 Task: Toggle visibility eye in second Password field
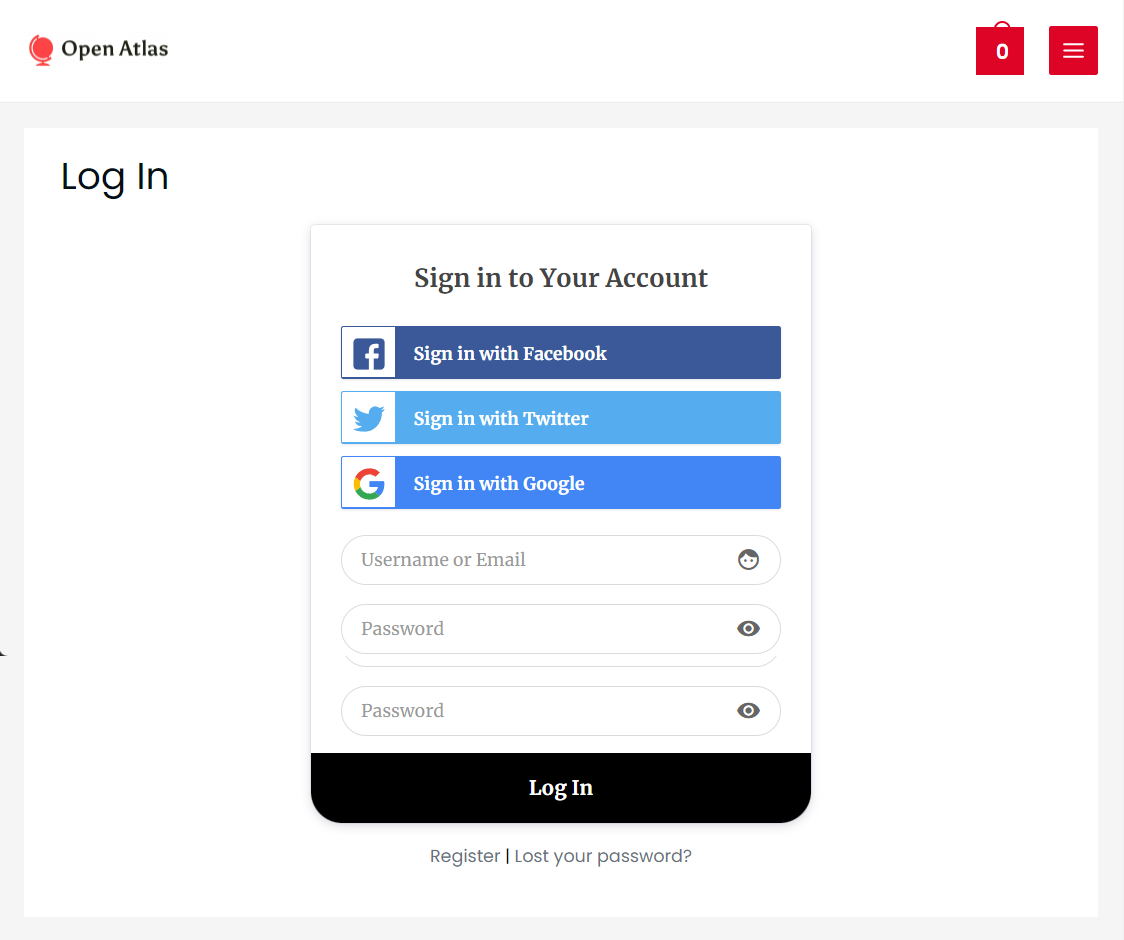click(748, 711)
